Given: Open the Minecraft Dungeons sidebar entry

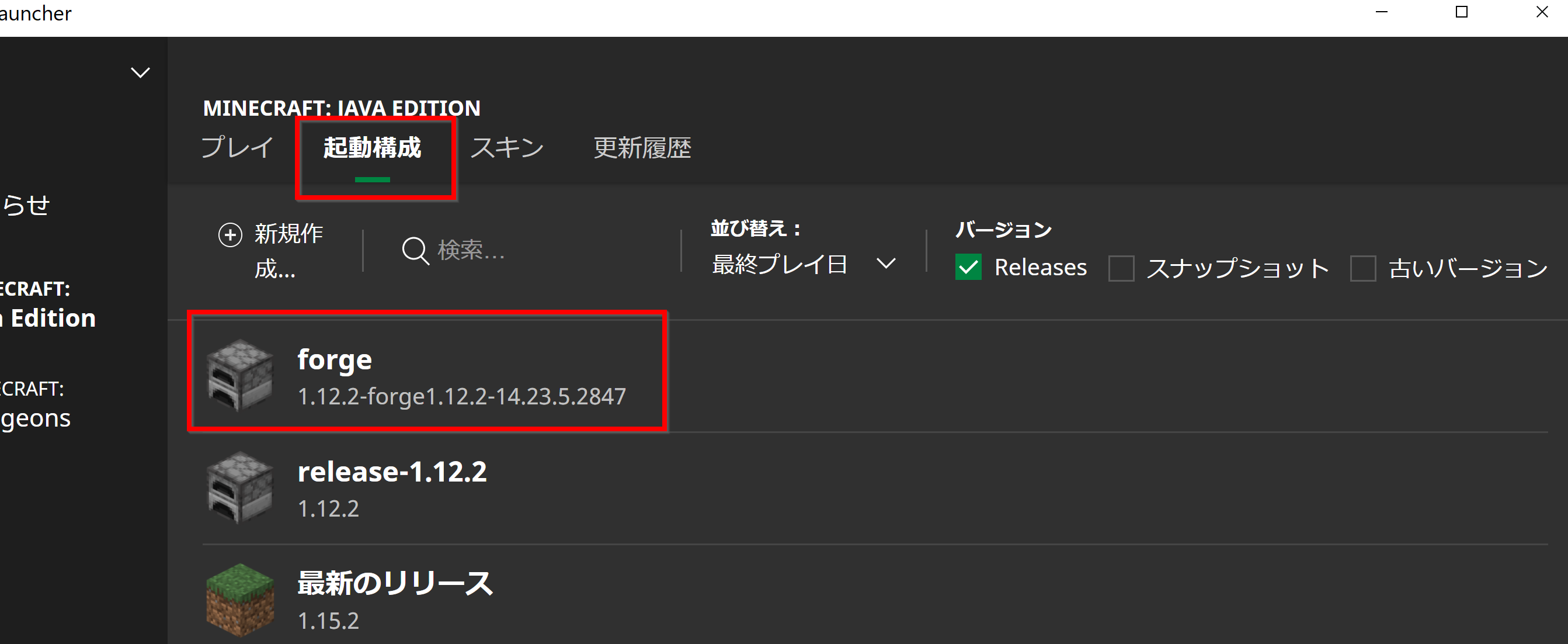Looking at the screenshot, I should pyautogui.click(x=35, y=404).
